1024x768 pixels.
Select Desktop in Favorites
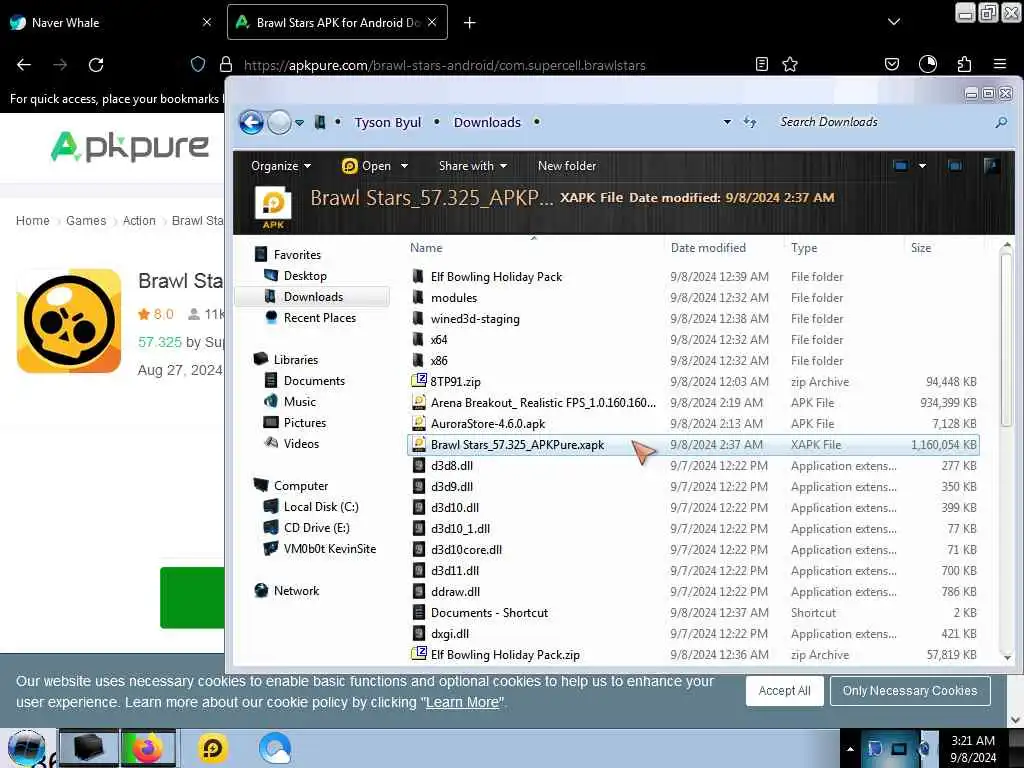pos(305,276)
